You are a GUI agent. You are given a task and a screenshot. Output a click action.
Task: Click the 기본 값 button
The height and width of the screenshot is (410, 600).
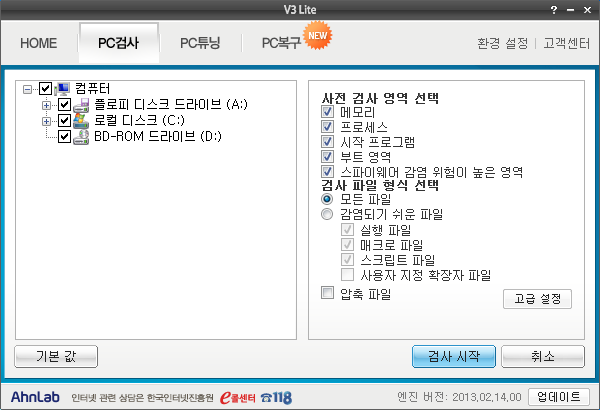pos(56,356)
